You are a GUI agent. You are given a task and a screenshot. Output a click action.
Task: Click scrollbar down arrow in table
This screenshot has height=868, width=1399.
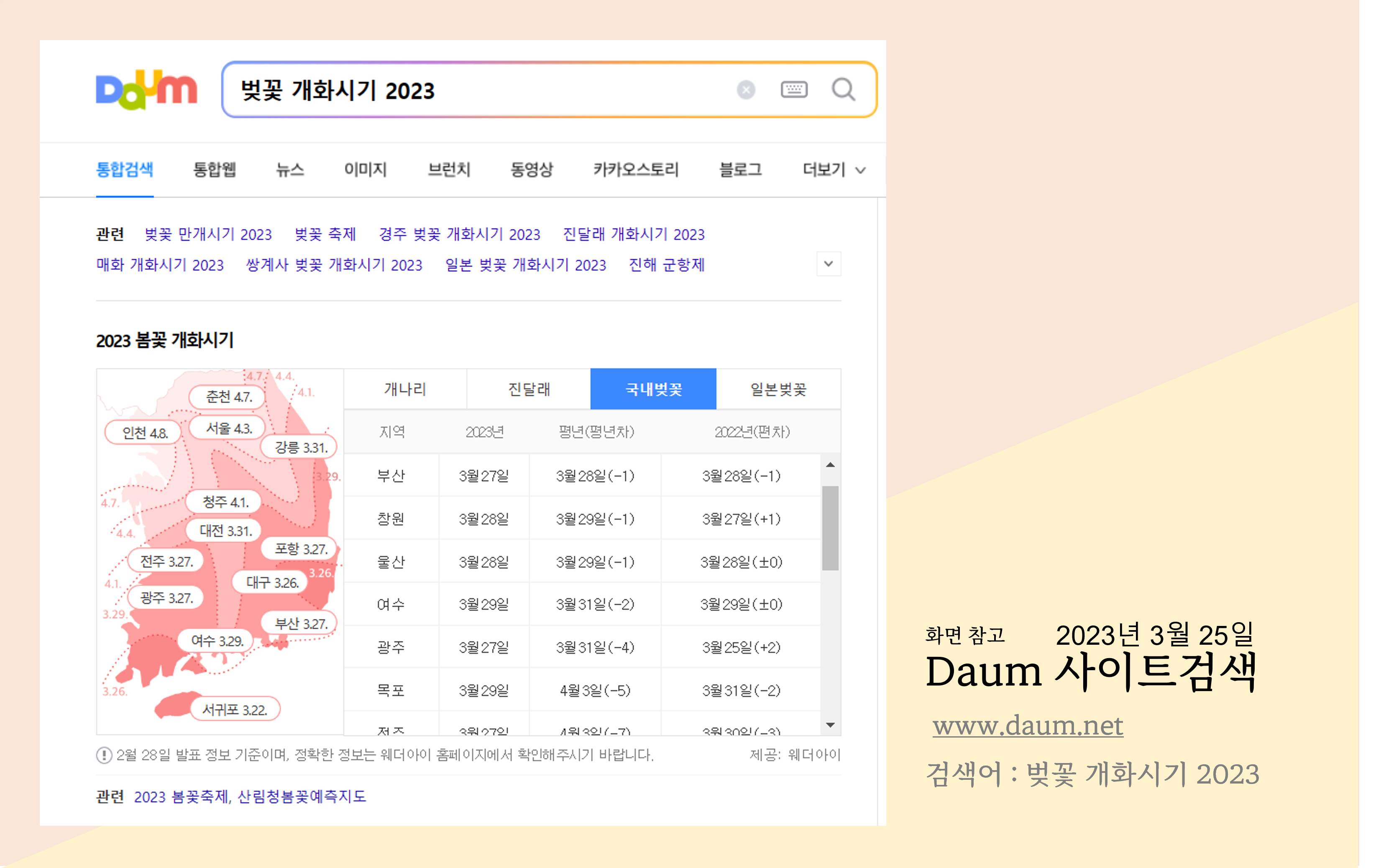coord(830,725)
